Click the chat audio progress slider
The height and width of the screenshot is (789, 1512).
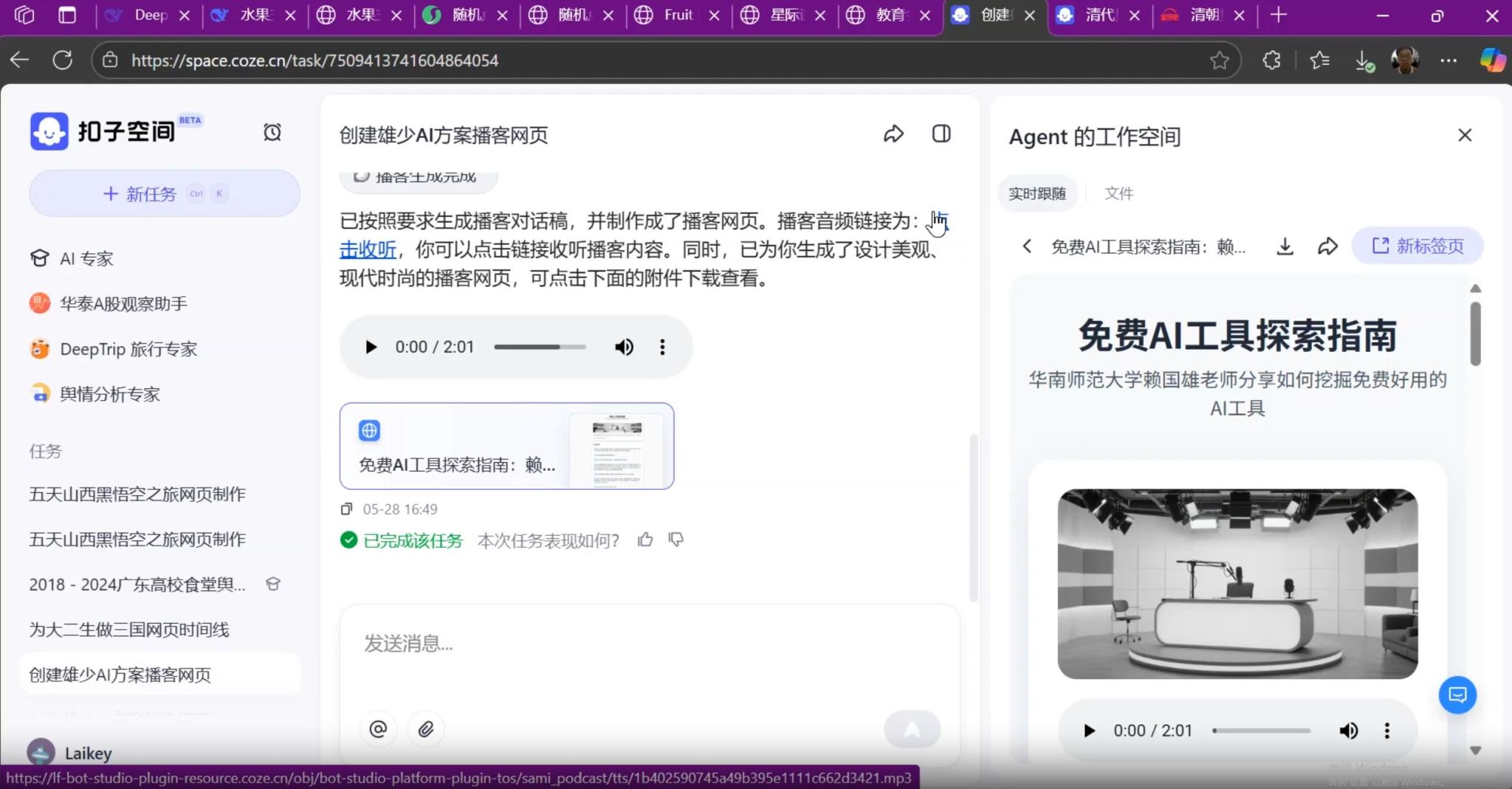coord(540,347)
